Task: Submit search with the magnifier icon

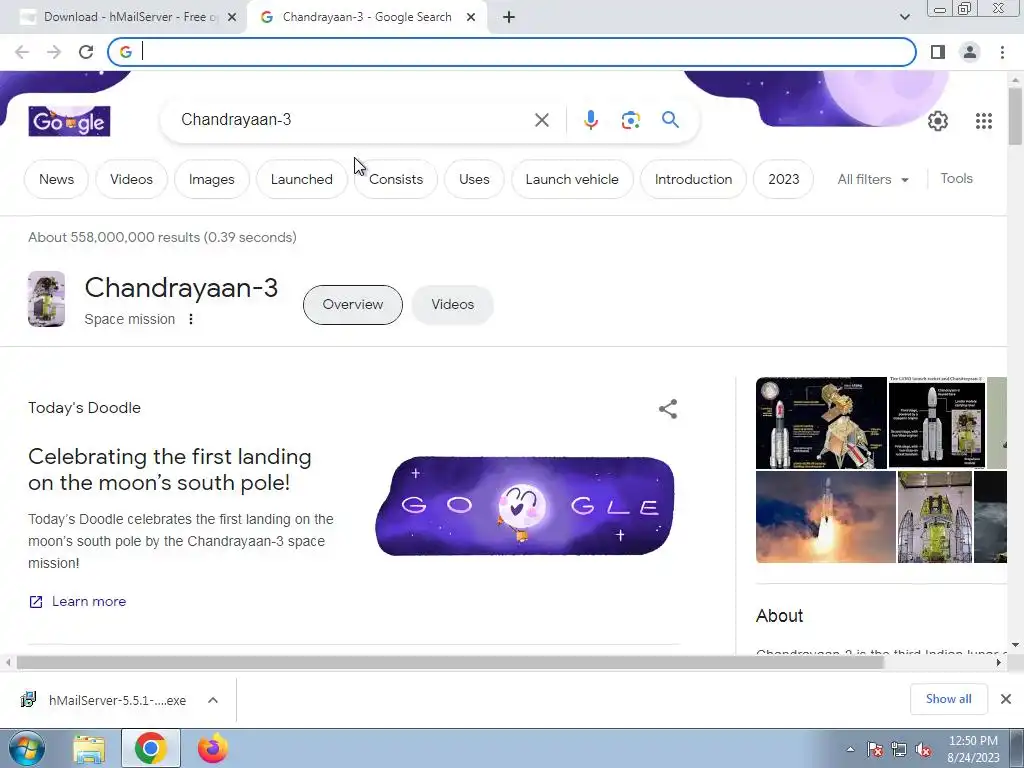Action: tap(670, 120)
